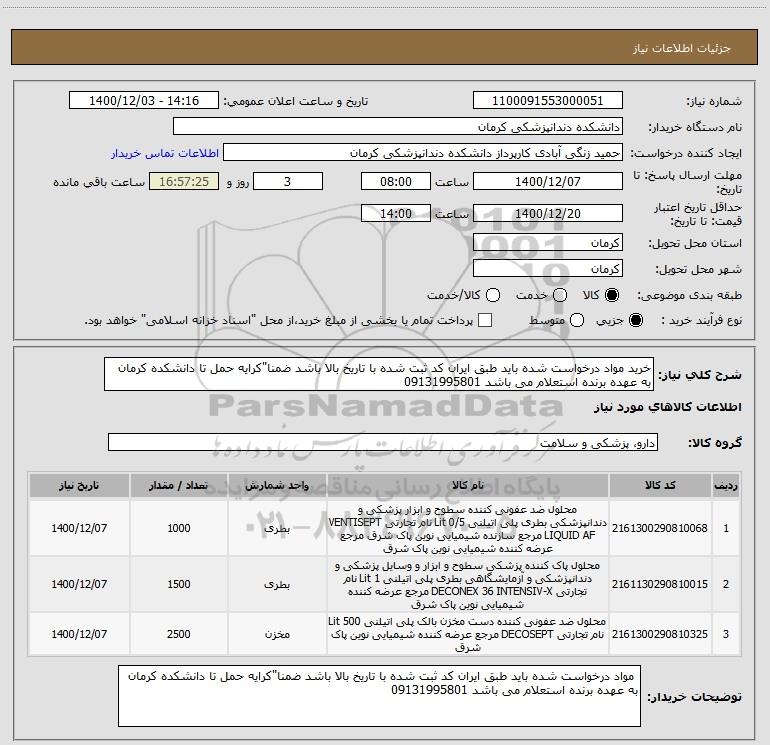Click the goods group field دارو، پزشکی و سلامت
This screenshot has width=770, height=745.
(x=383, y=442)
